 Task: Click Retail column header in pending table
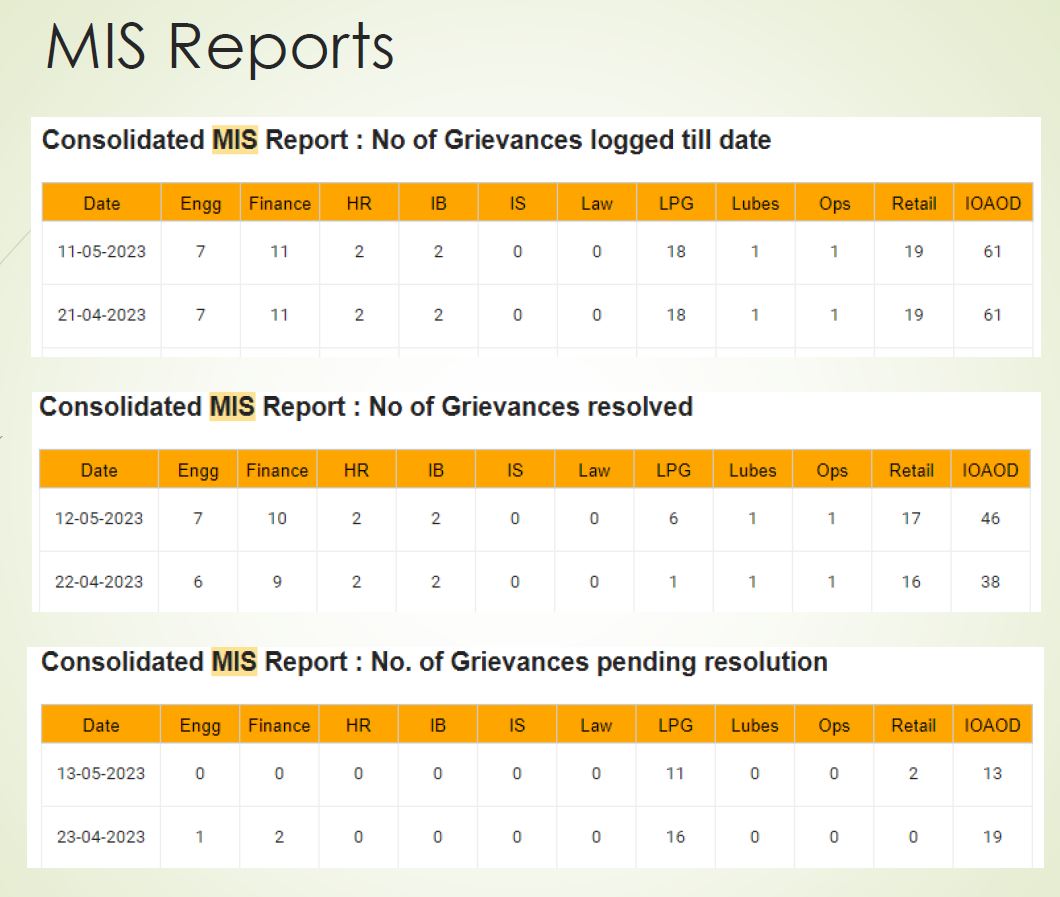pos(913,726)
